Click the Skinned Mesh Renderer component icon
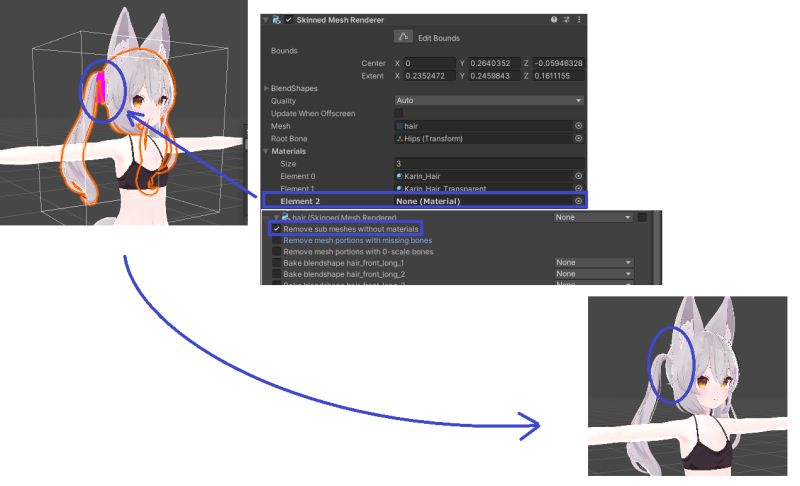Image resolution: width=800 pixels, height=486 pixels. pyautogui.click(x=276, y=20)
